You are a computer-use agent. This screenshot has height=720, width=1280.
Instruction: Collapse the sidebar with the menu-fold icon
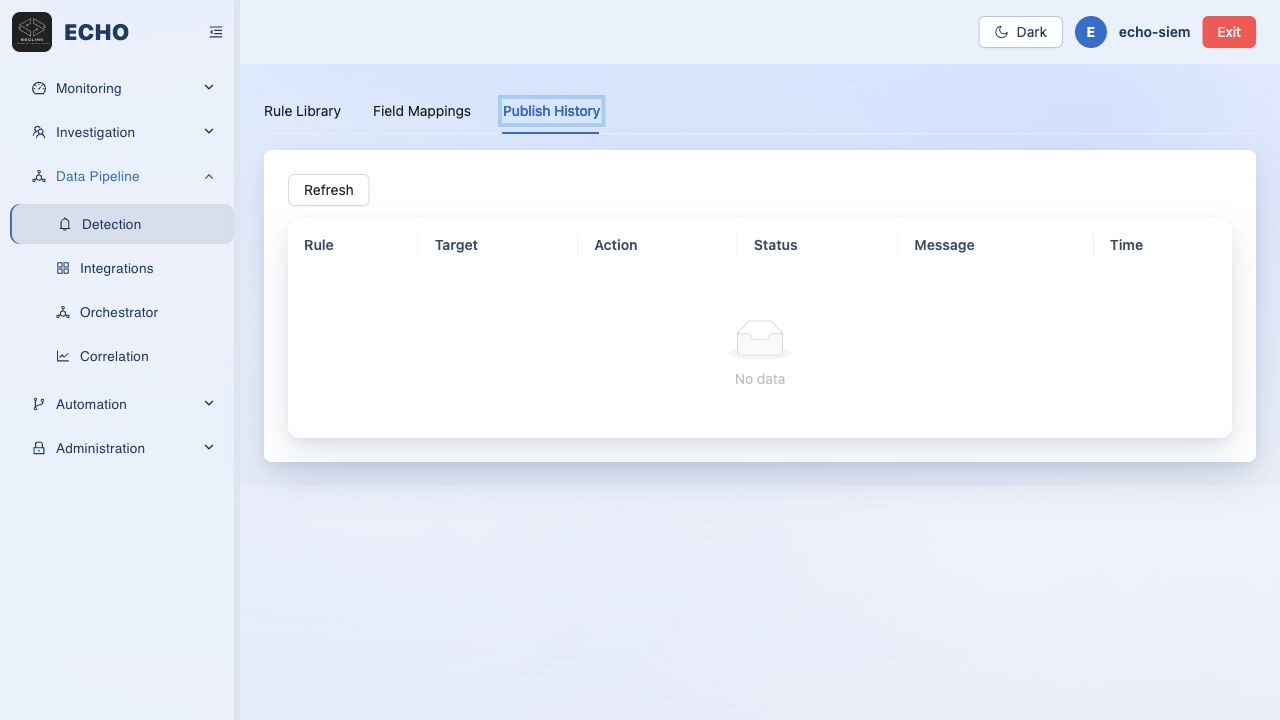[216, 32]
